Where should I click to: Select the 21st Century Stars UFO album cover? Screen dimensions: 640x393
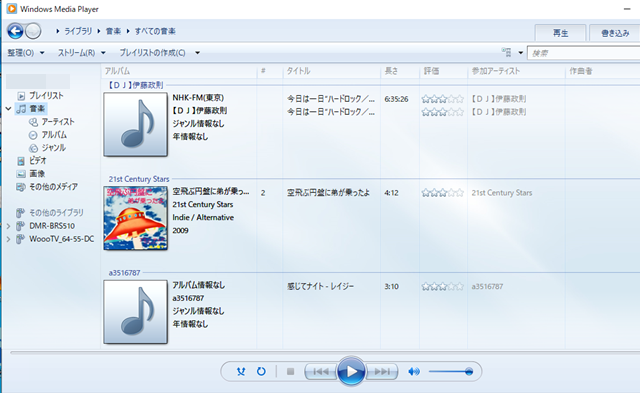coord(136,218)
